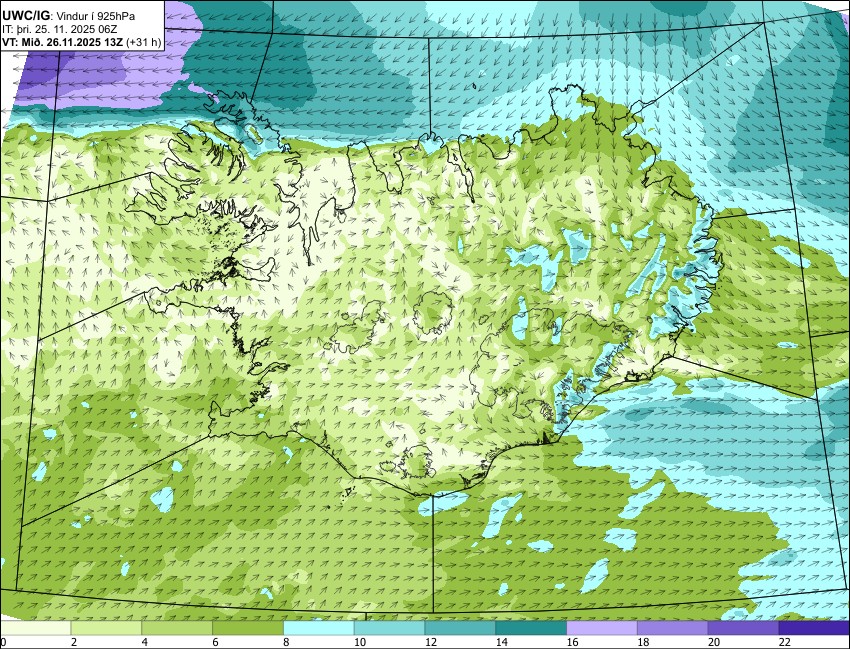Click the legend scale label '20'
This screenshot has width=850, height=649.
click(714, 642)
